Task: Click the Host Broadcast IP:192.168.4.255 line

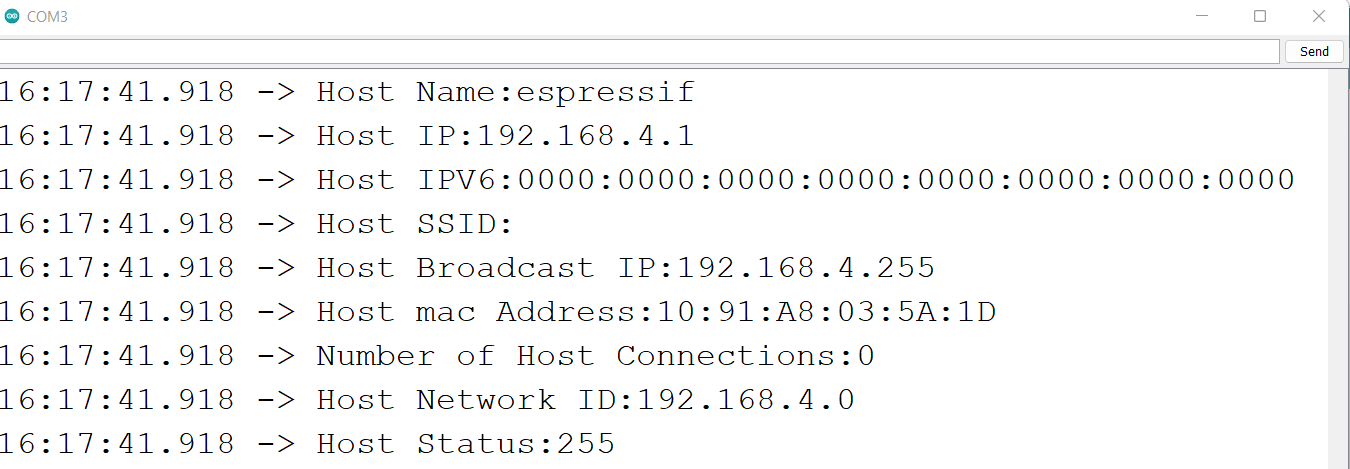Action: pyautogui.click(x=467, y=268)
